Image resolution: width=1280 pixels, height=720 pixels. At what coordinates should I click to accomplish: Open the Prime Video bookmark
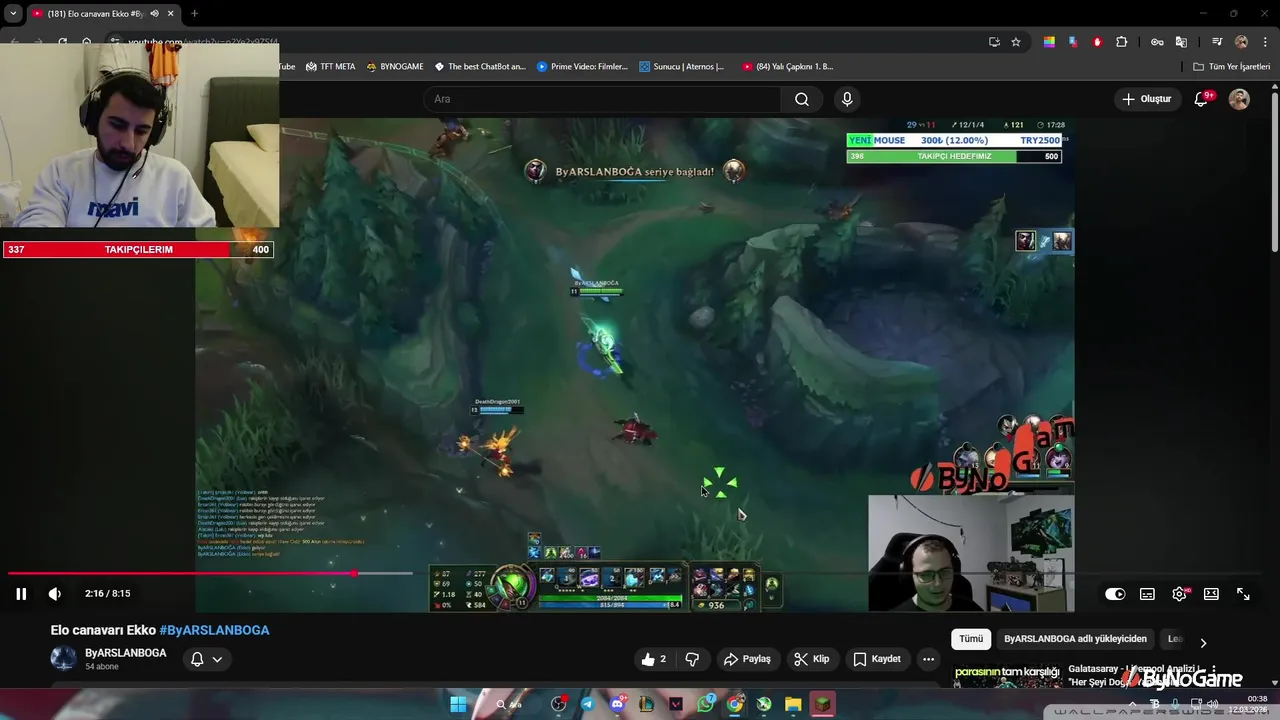[x=582, y=67]
